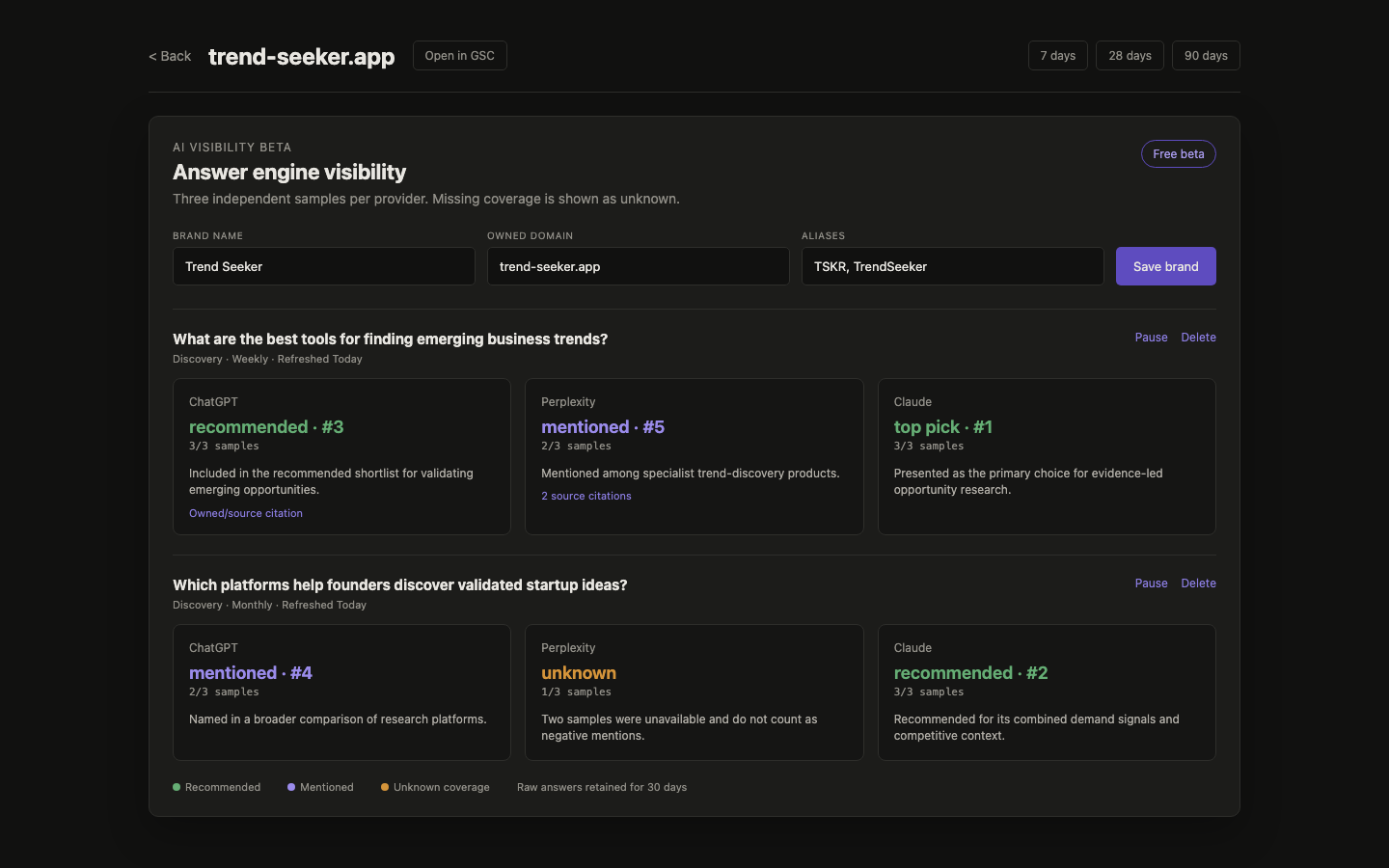Go back using the Back link
The image size is (1389, 868).
coord(170,56)
